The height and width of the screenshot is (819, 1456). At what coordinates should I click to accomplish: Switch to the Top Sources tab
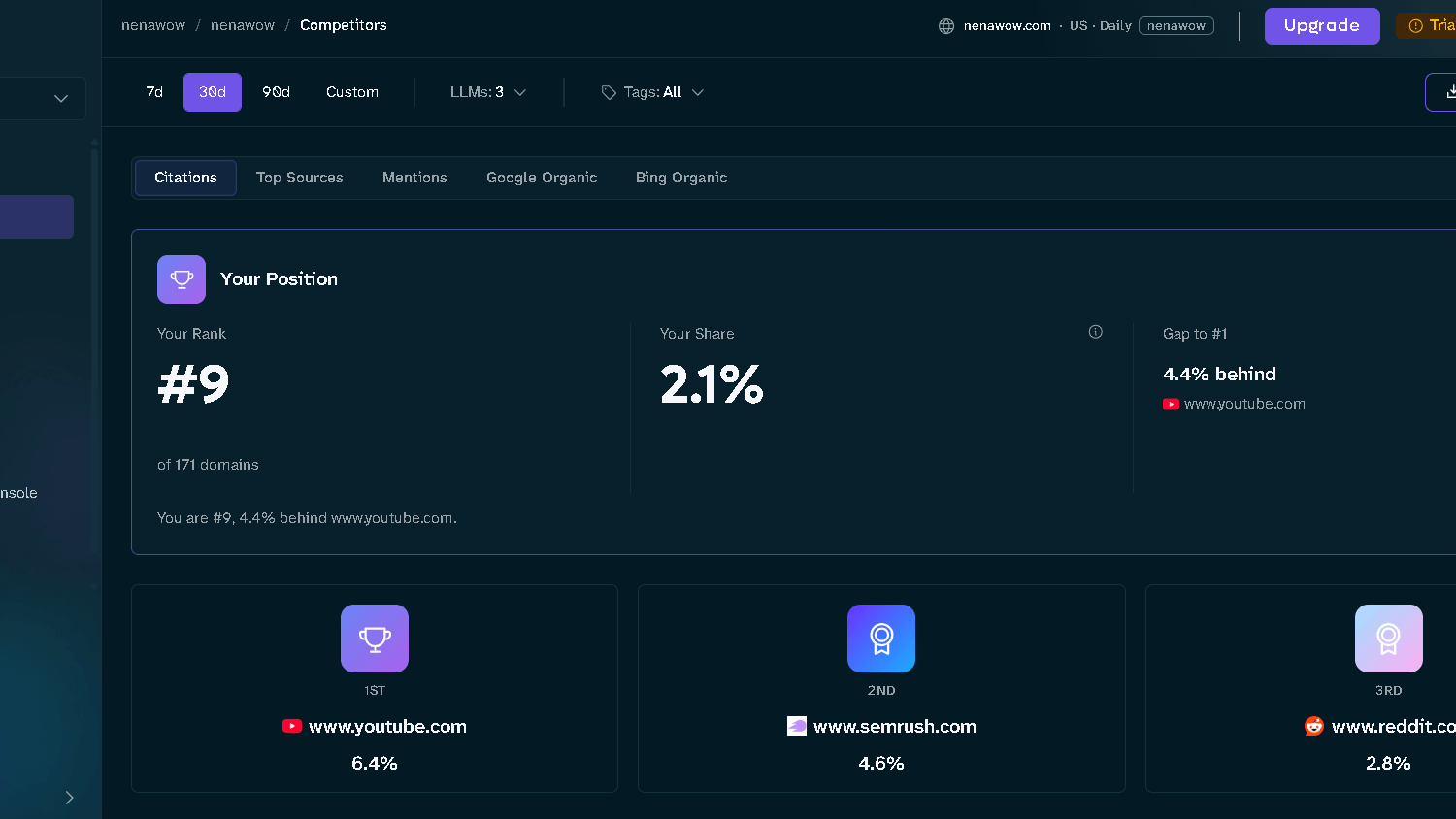(x=300, y=178)
